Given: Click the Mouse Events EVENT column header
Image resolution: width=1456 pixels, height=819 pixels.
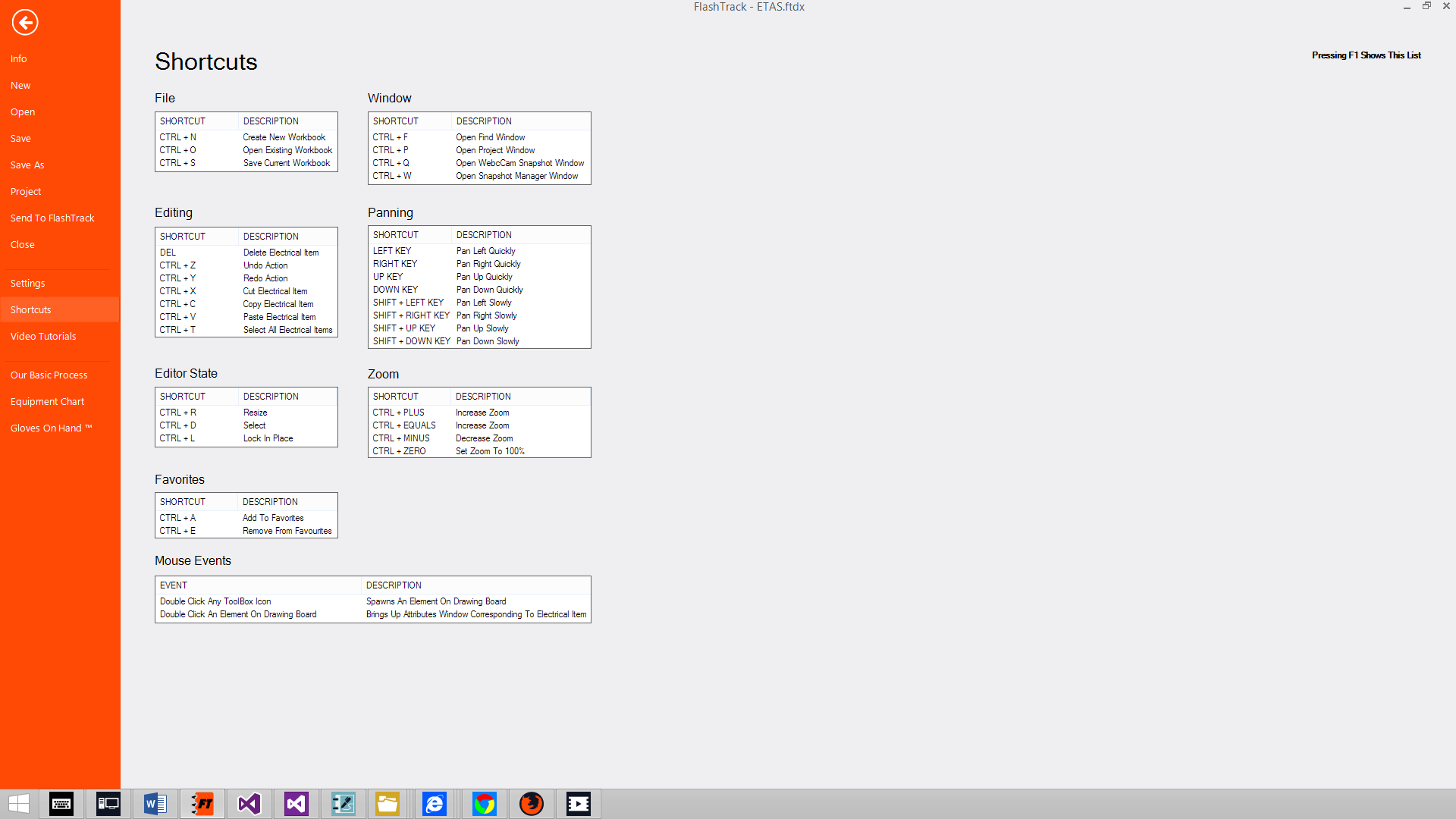Looking at the screenshot, I should tap(259, 585).
